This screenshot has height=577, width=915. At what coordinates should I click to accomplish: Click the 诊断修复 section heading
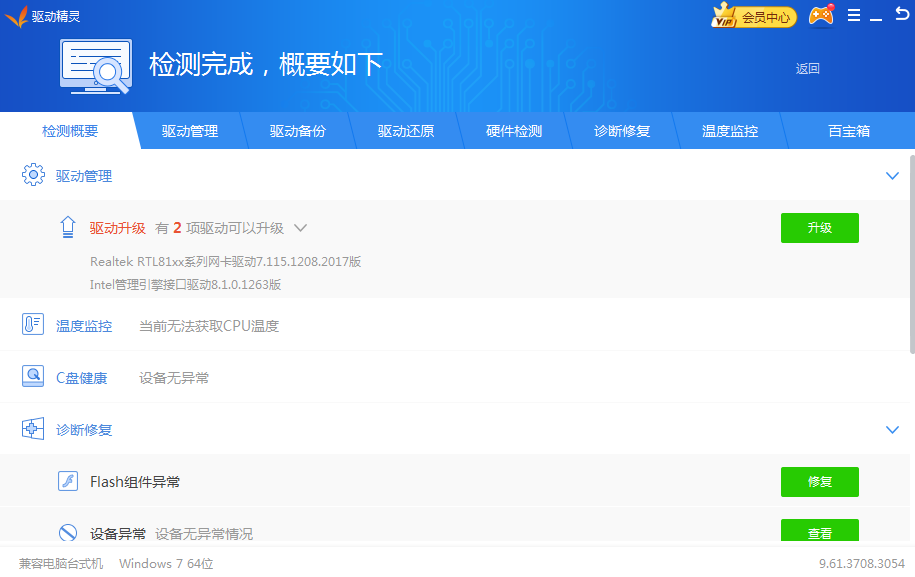83,430
